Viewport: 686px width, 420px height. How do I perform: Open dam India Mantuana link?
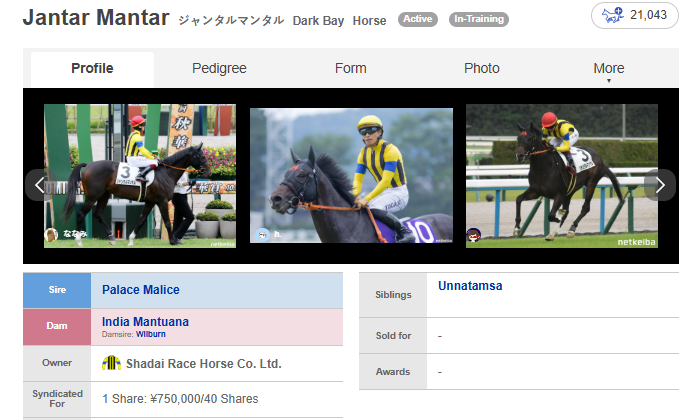point(145,322)
